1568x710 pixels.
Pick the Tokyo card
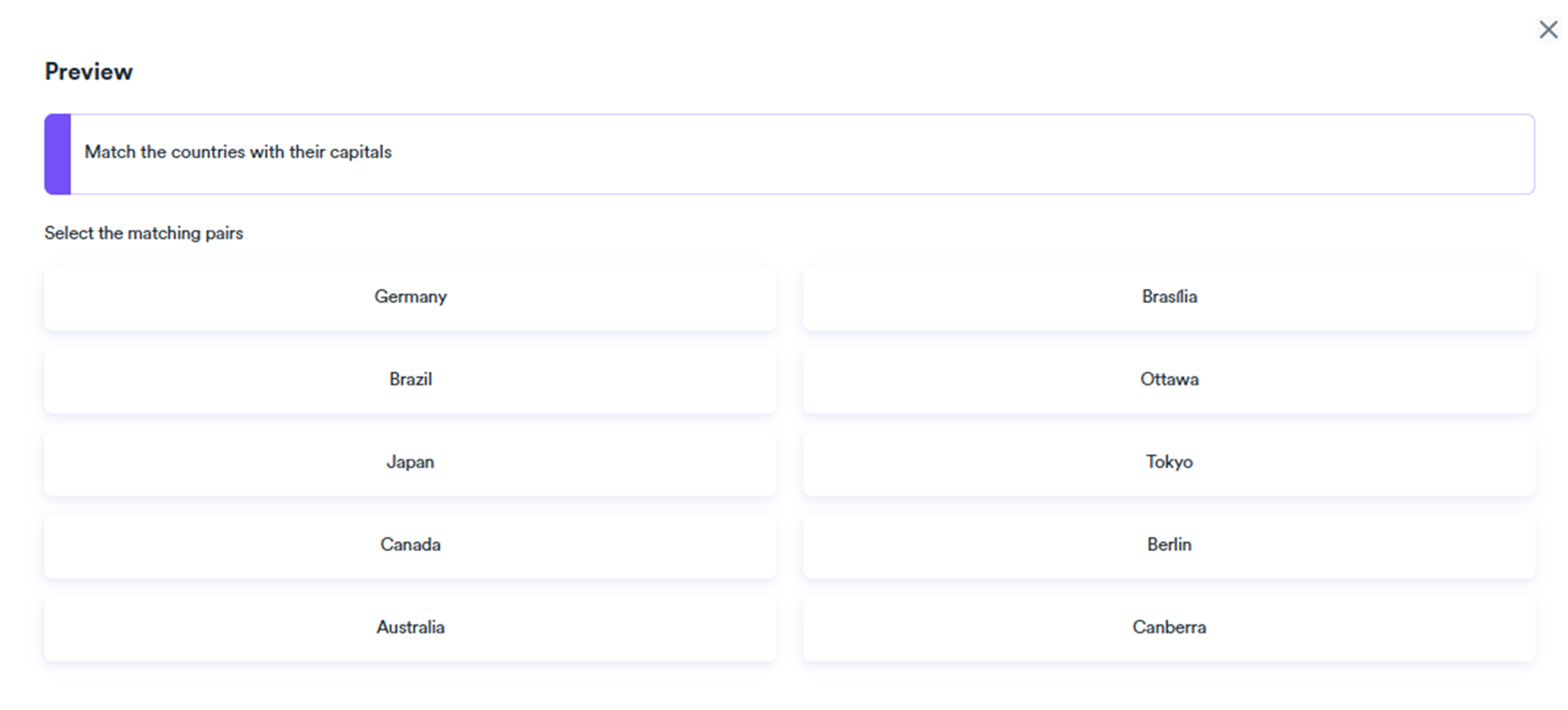[1169, 462]
